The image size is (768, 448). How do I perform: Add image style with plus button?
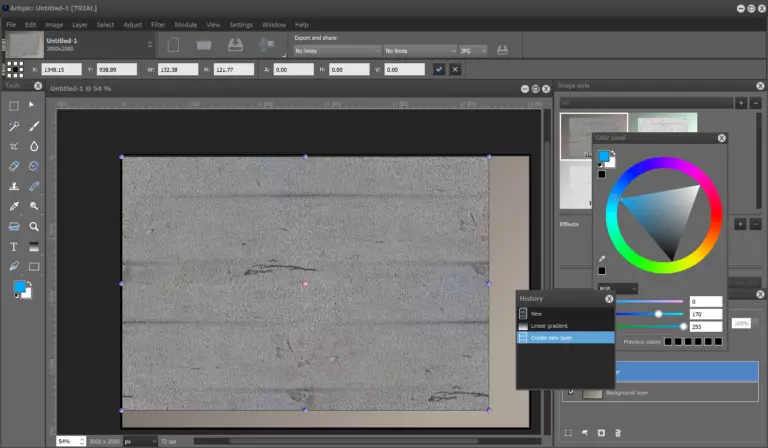(740, 103)
